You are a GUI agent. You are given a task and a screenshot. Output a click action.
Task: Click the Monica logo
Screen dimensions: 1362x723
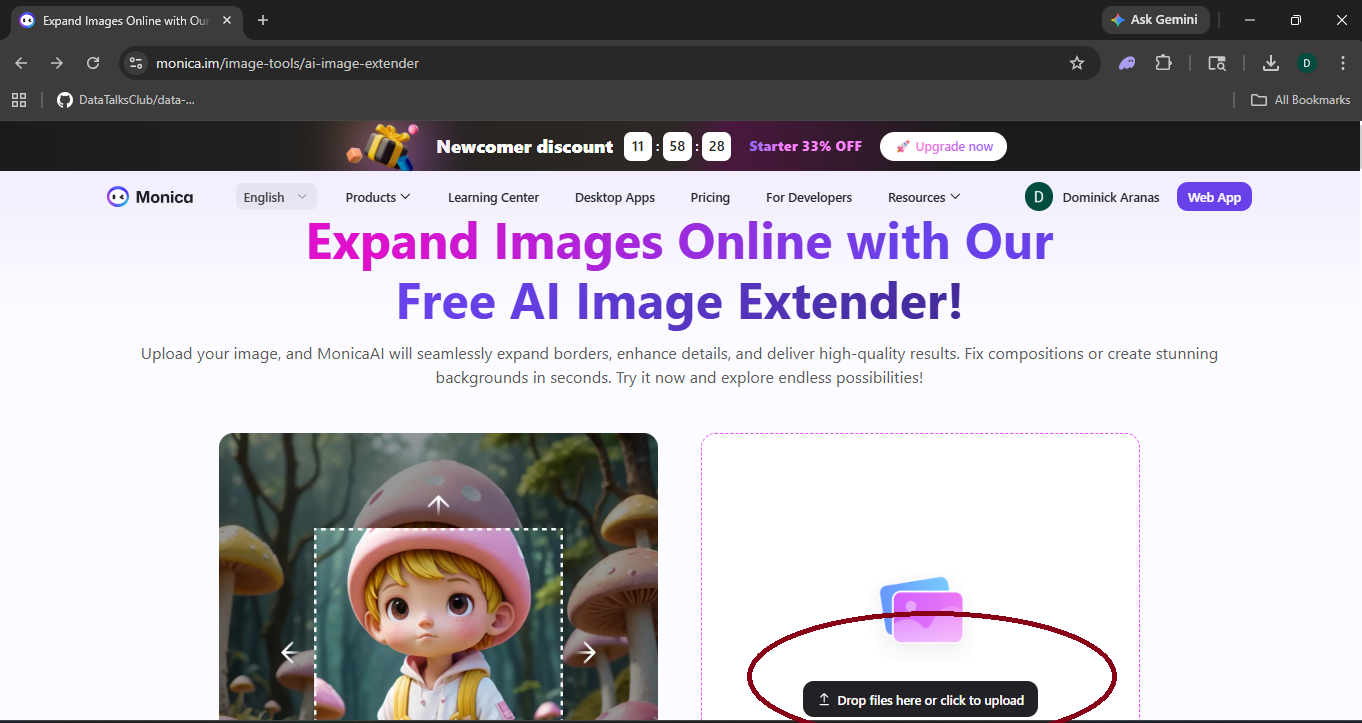tap(150, 197)
